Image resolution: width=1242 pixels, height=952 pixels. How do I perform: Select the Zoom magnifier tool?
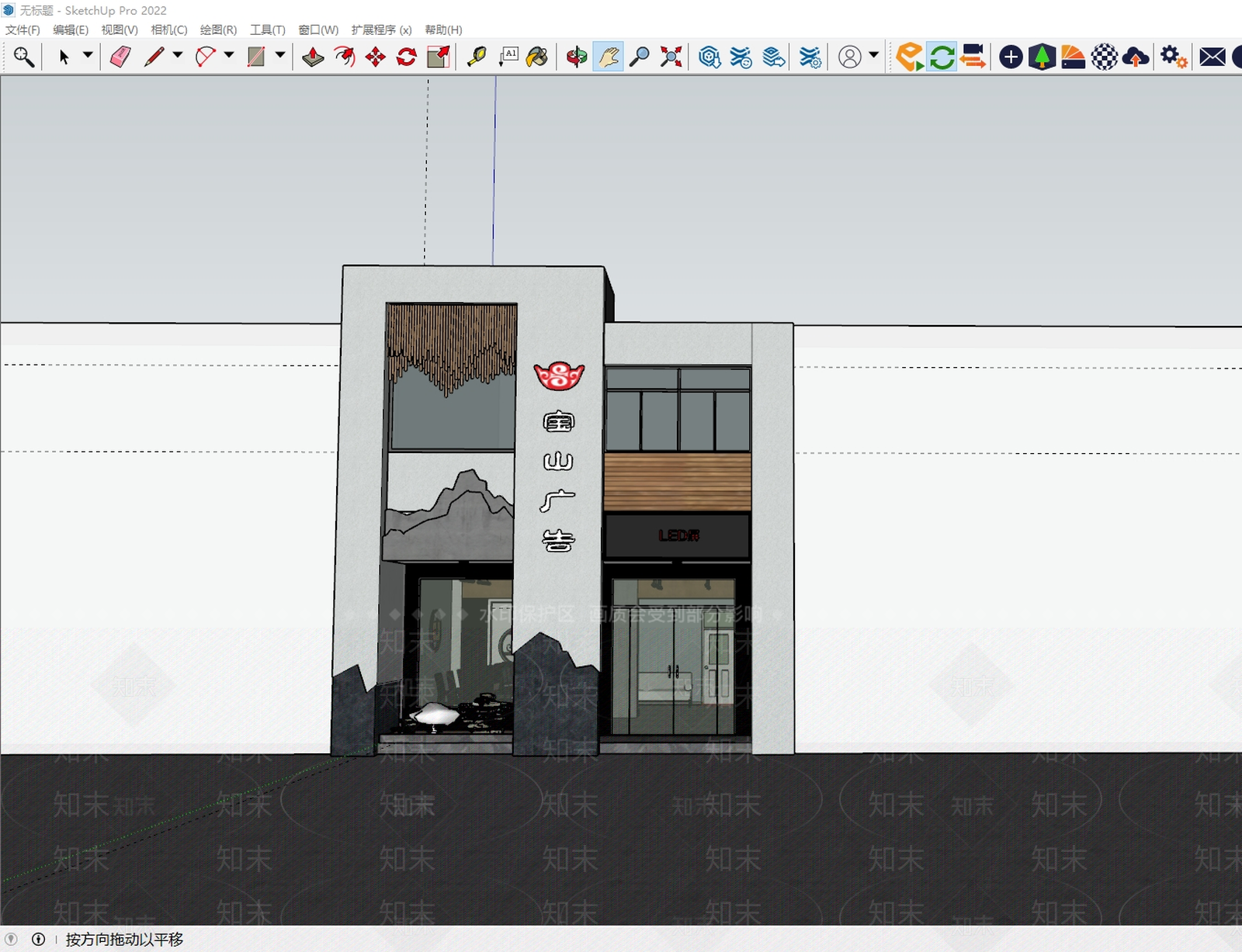(640, 57)
